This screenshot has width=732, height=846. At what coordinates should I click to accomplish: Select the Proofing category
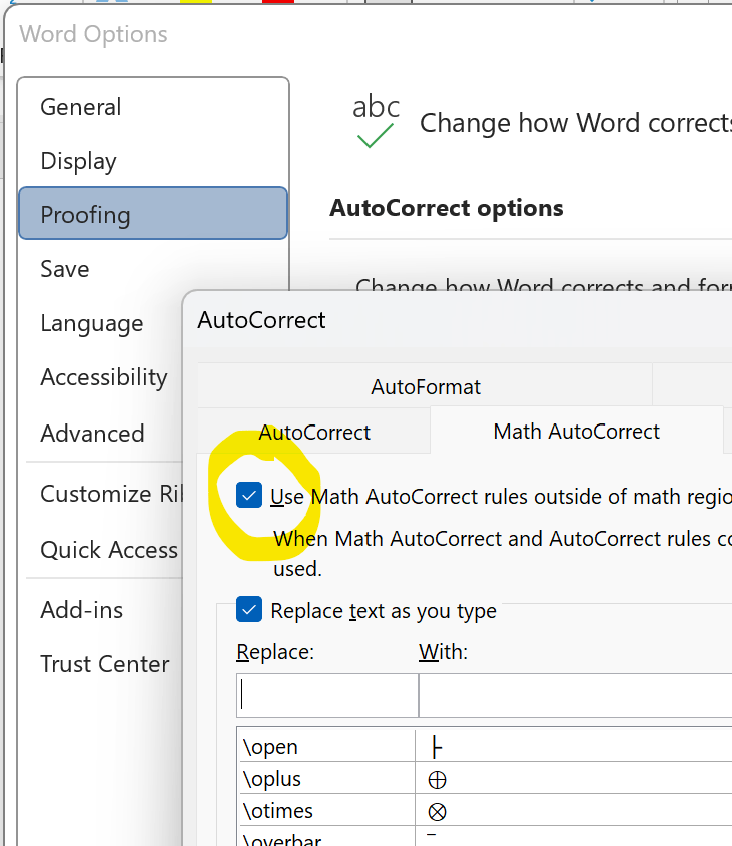click(153, 213)
